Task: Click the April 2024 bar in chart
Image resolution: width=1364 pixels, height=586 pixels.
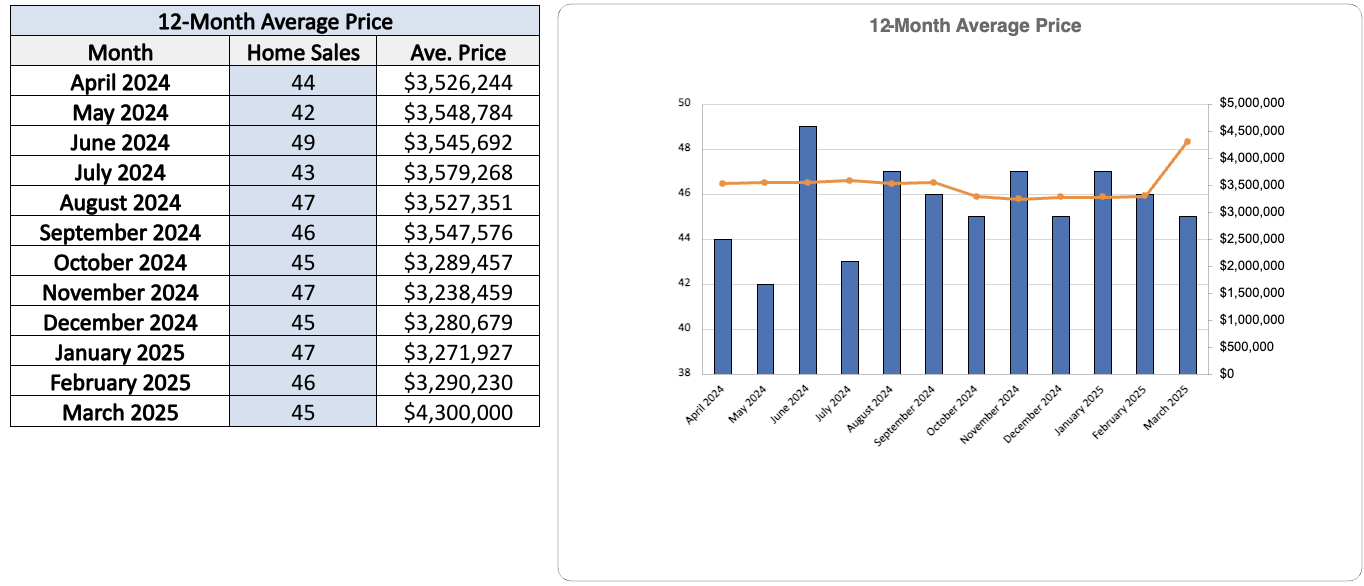Action: click(723, 306)
